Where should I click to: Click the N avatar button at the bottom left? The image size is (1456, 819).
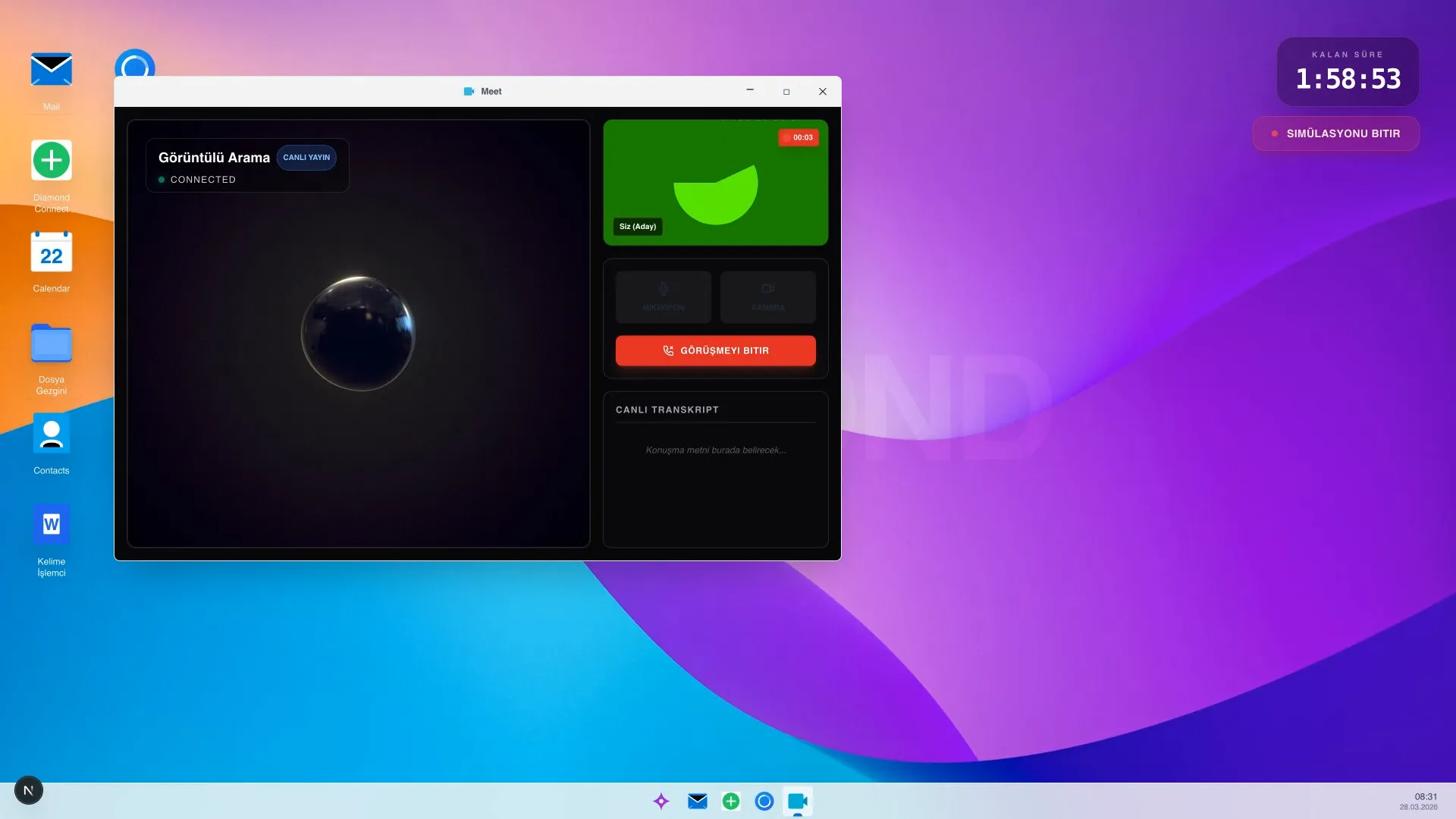point(29,790)
